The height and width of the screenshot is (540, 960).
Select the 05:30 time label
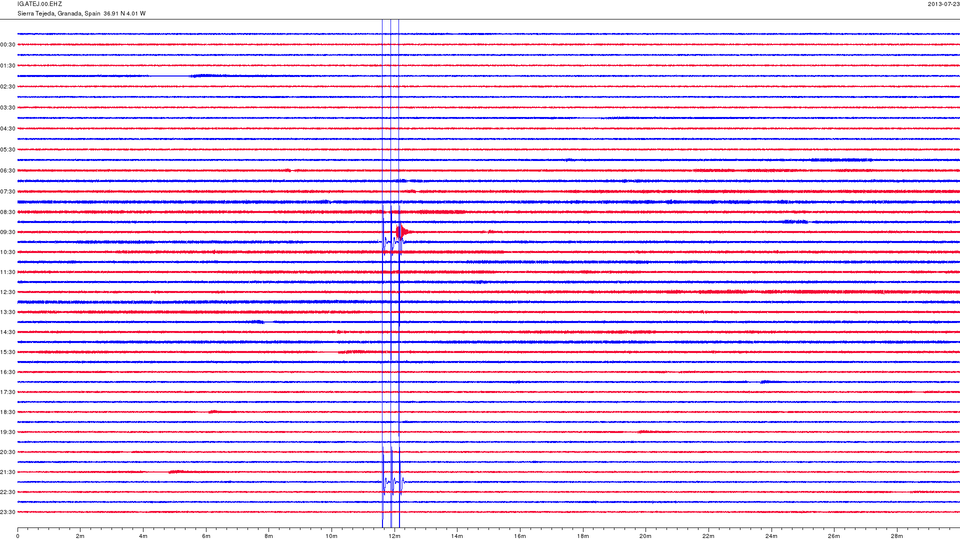tap(8, 149)
